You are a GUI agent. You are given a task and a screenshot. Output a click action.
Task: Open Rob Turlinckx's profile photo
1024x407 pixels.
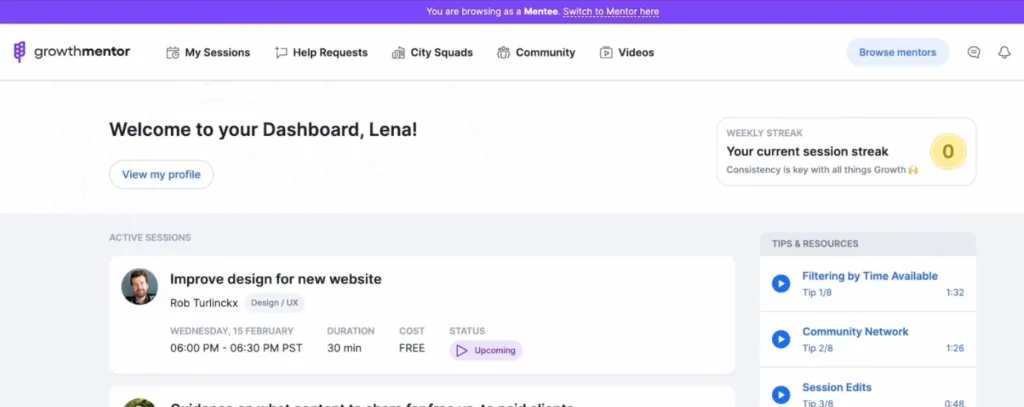[140, 286]
